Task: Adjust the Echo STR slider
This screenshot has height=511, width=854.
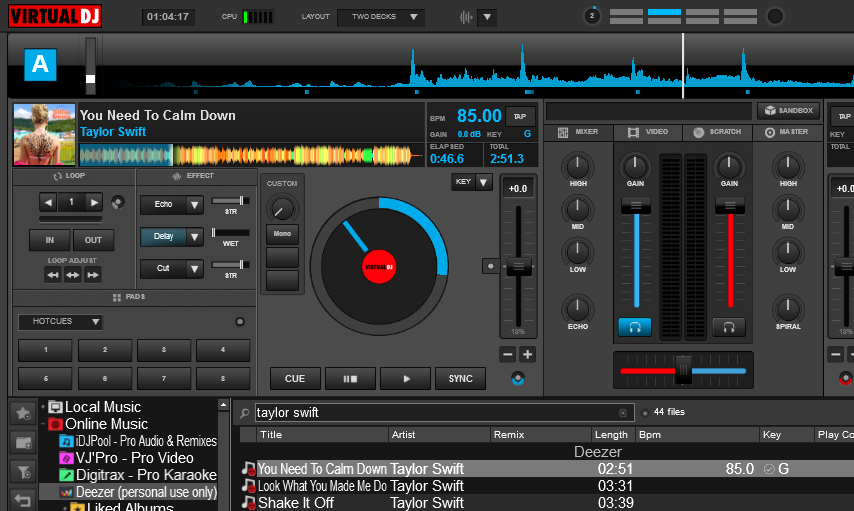Action: [x=231, y=201]
